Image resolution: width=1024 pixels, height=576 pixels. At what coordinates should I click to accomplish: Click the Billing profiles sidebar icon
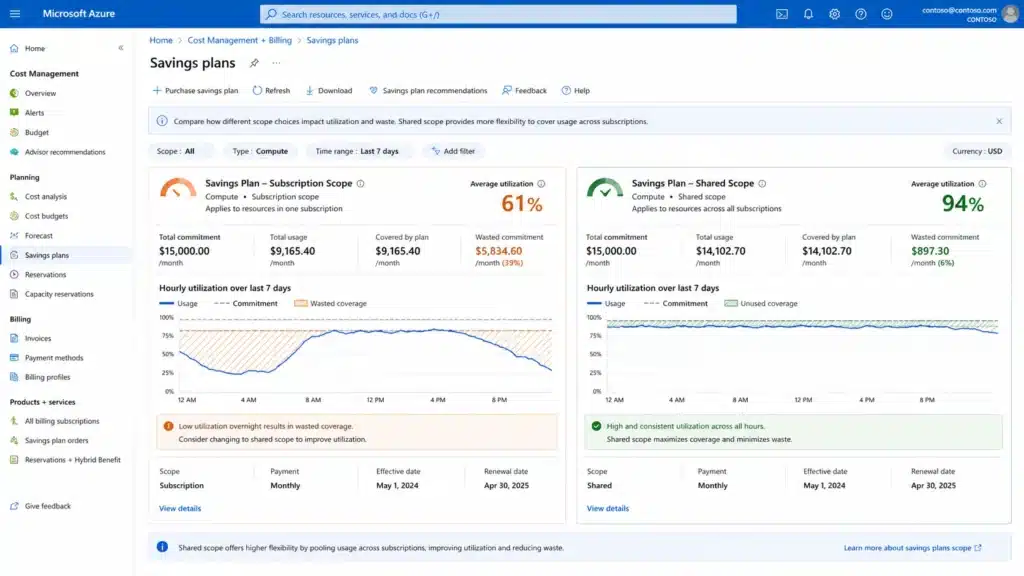tap(14, 377)
